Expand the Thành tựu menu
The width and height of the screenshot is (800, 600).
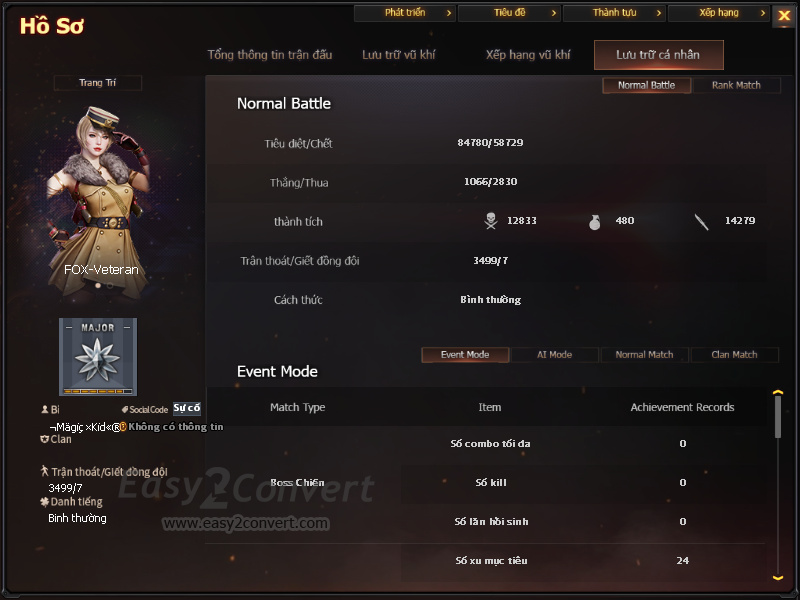614,13
